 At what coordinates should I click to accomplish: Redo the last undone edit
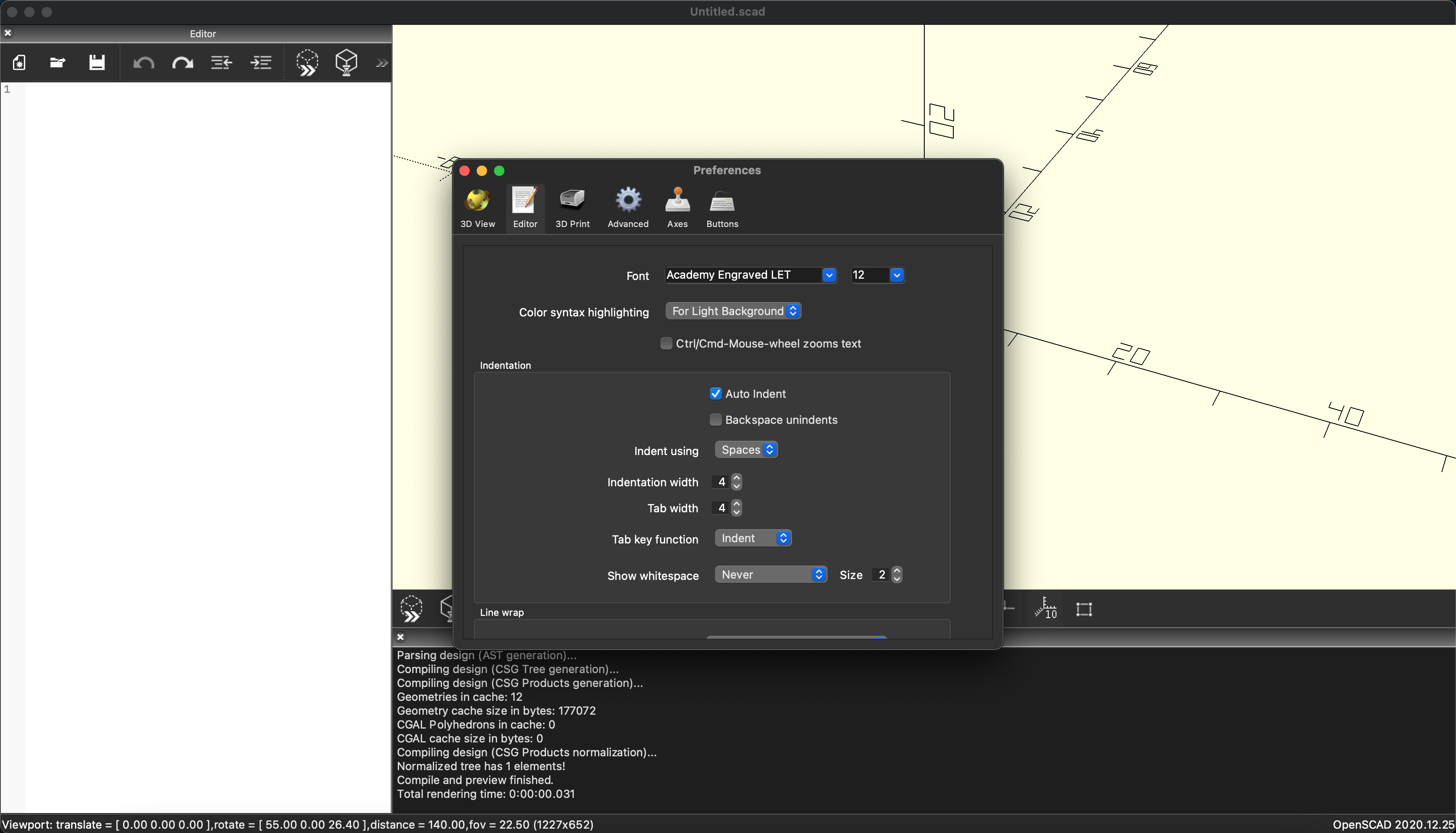point(182,63)
